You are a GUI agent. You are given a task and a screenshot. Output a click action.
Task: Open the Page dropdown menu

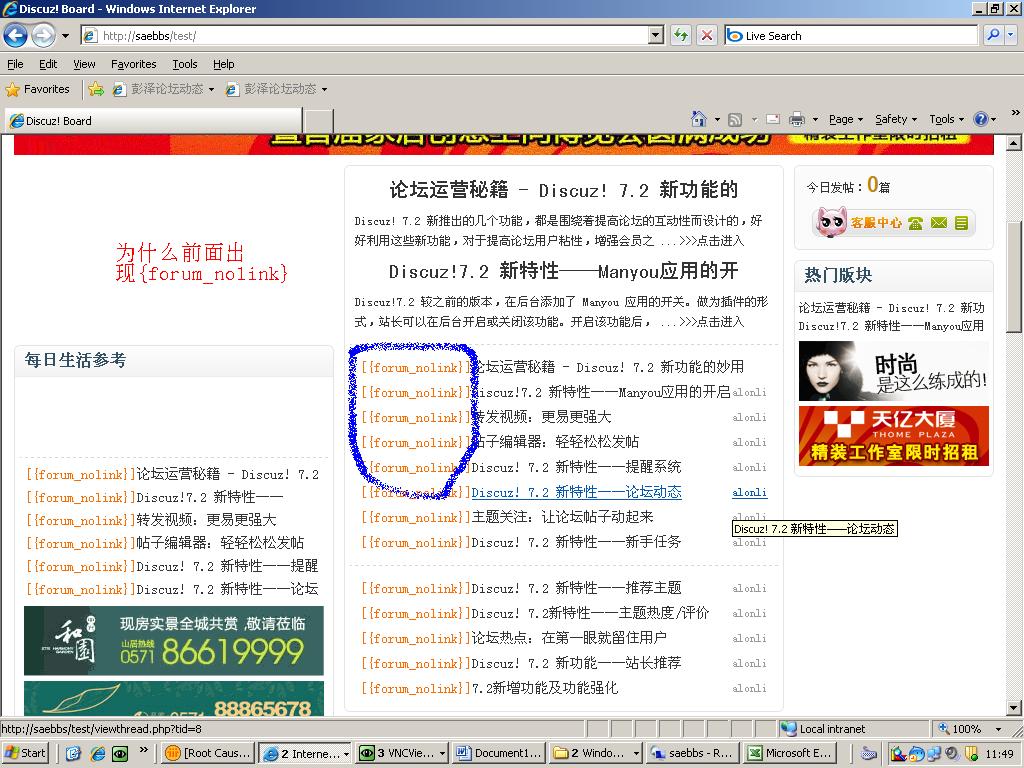846,119
